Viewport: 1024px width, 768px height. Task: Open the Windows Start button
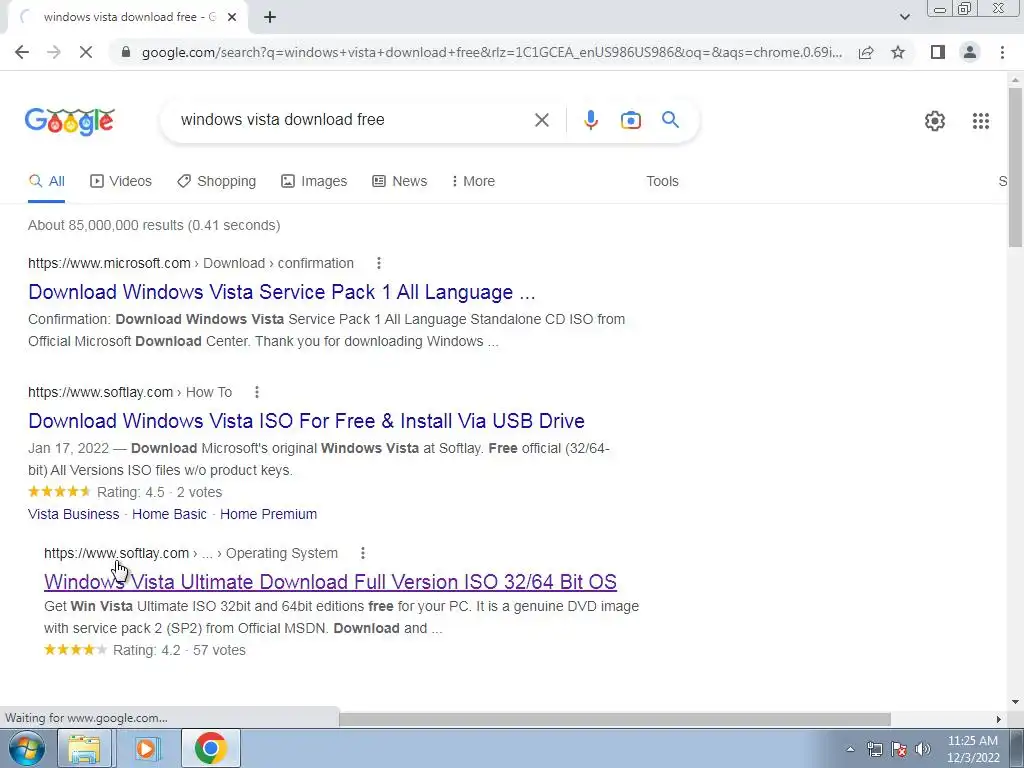pos(27,748)
